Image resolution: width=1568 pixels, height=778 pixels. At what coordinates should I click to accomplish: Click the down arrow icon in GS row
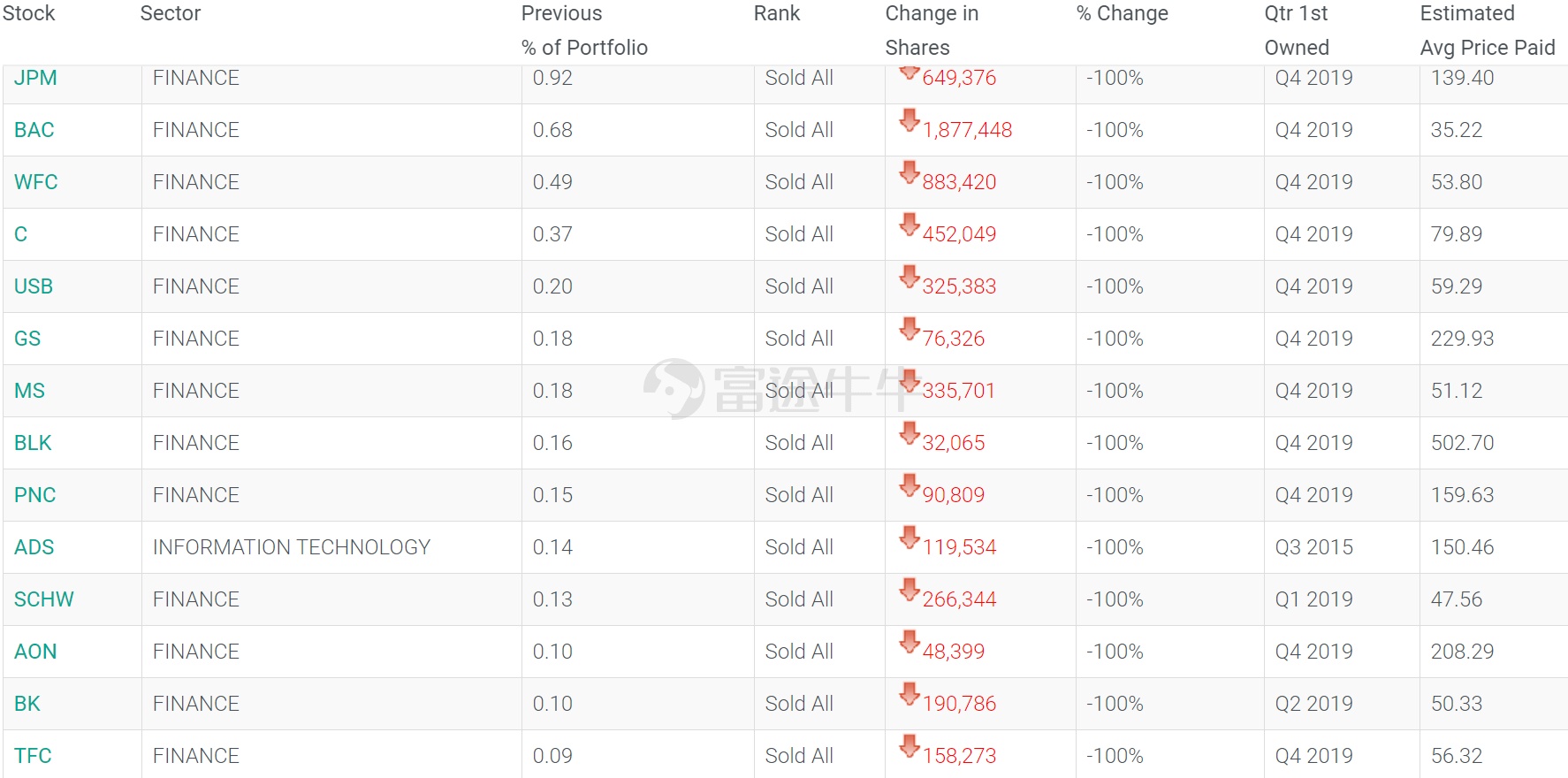tap(910, 329)
